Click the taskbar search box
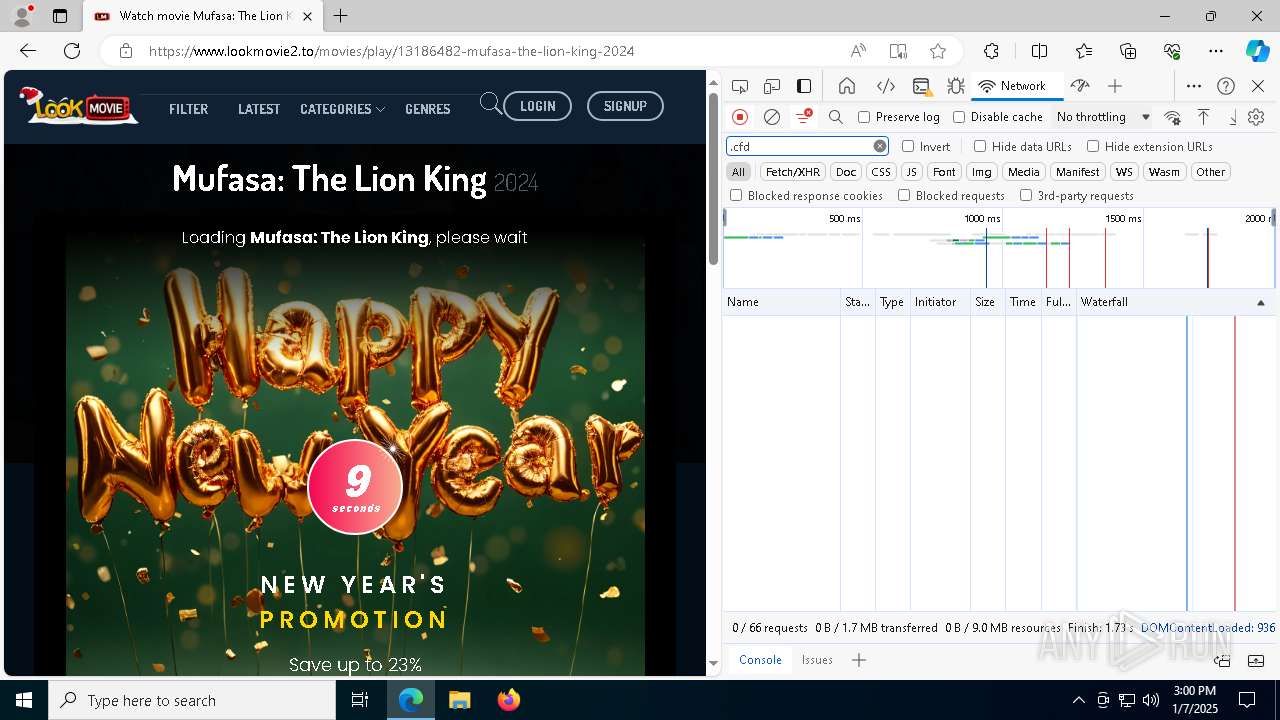This screenshot has height=720, width=1280. coord(192,700)
